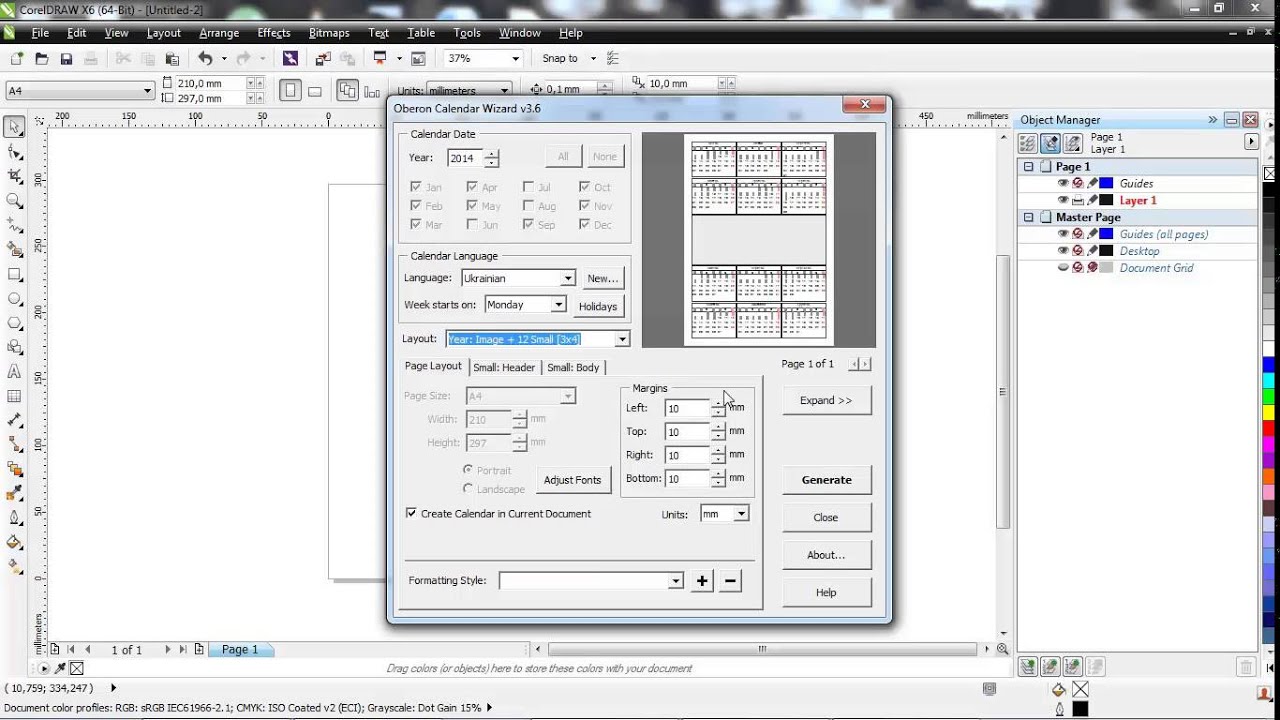The width and height of the screenshot is (1280, 720).
Task: Click the Expand >> button
Action: (x=827, y=400)
